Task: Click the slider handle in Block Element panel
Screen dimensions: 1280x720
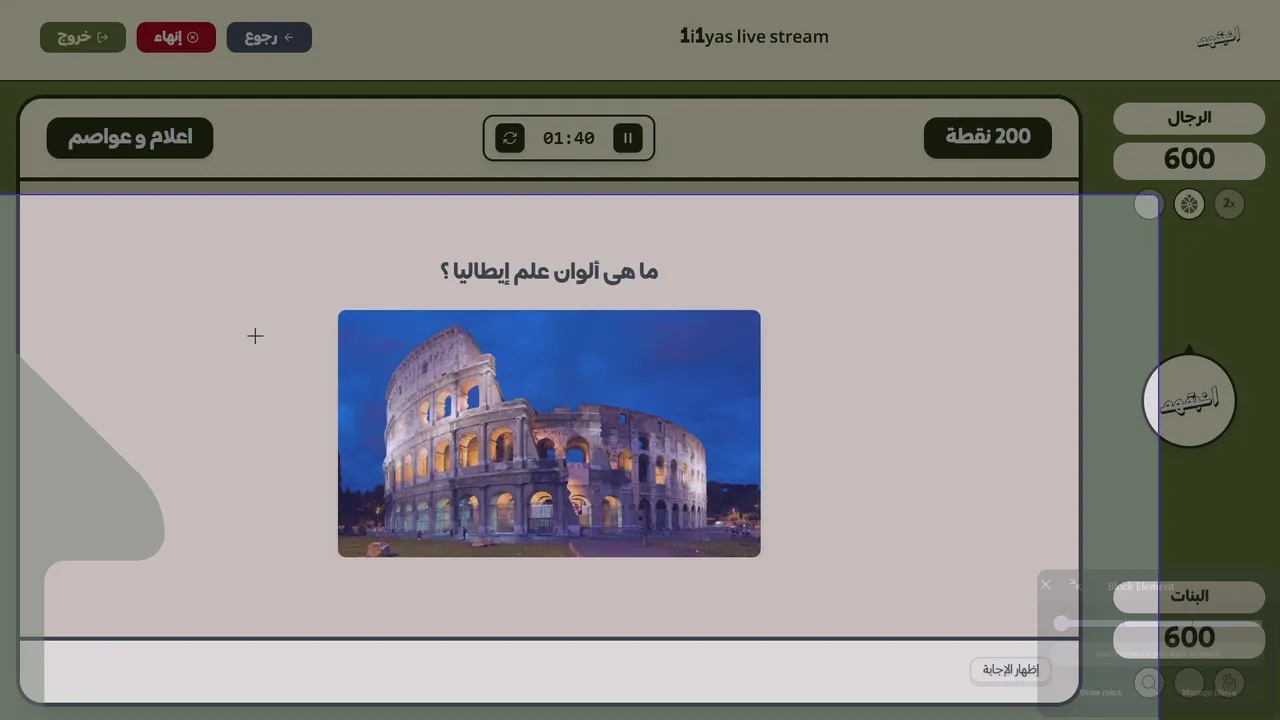Action: [x=1061, y=624]
